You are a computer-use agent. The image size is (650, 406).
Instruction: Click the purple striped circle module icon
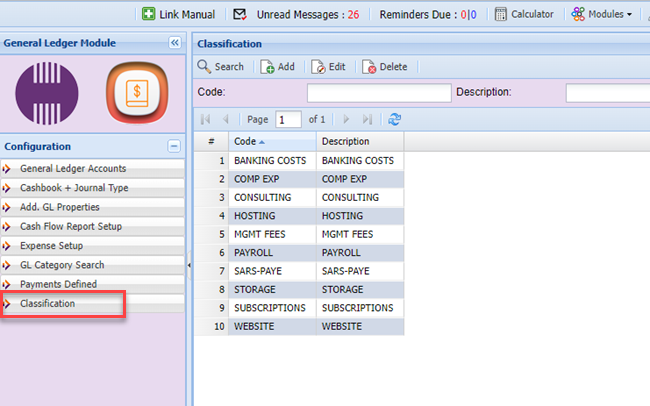(x=47, y=94)
